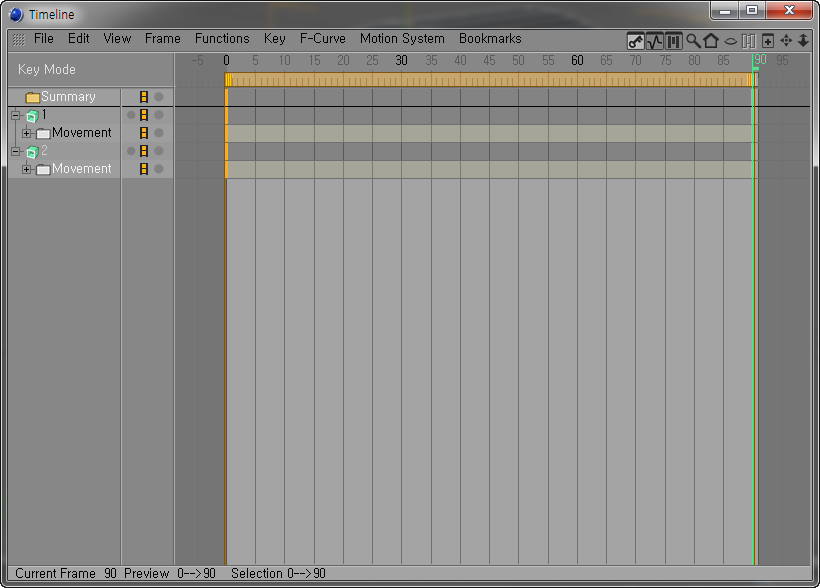Click the new panel plus icon
The height and width of the screenshot is (588, 820).
pos(768,41)
